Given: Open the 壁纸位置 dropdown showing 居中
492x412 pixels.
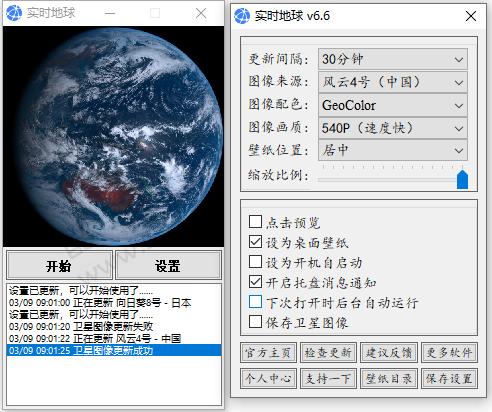Looking at the screenshot, I should (393, 150).
